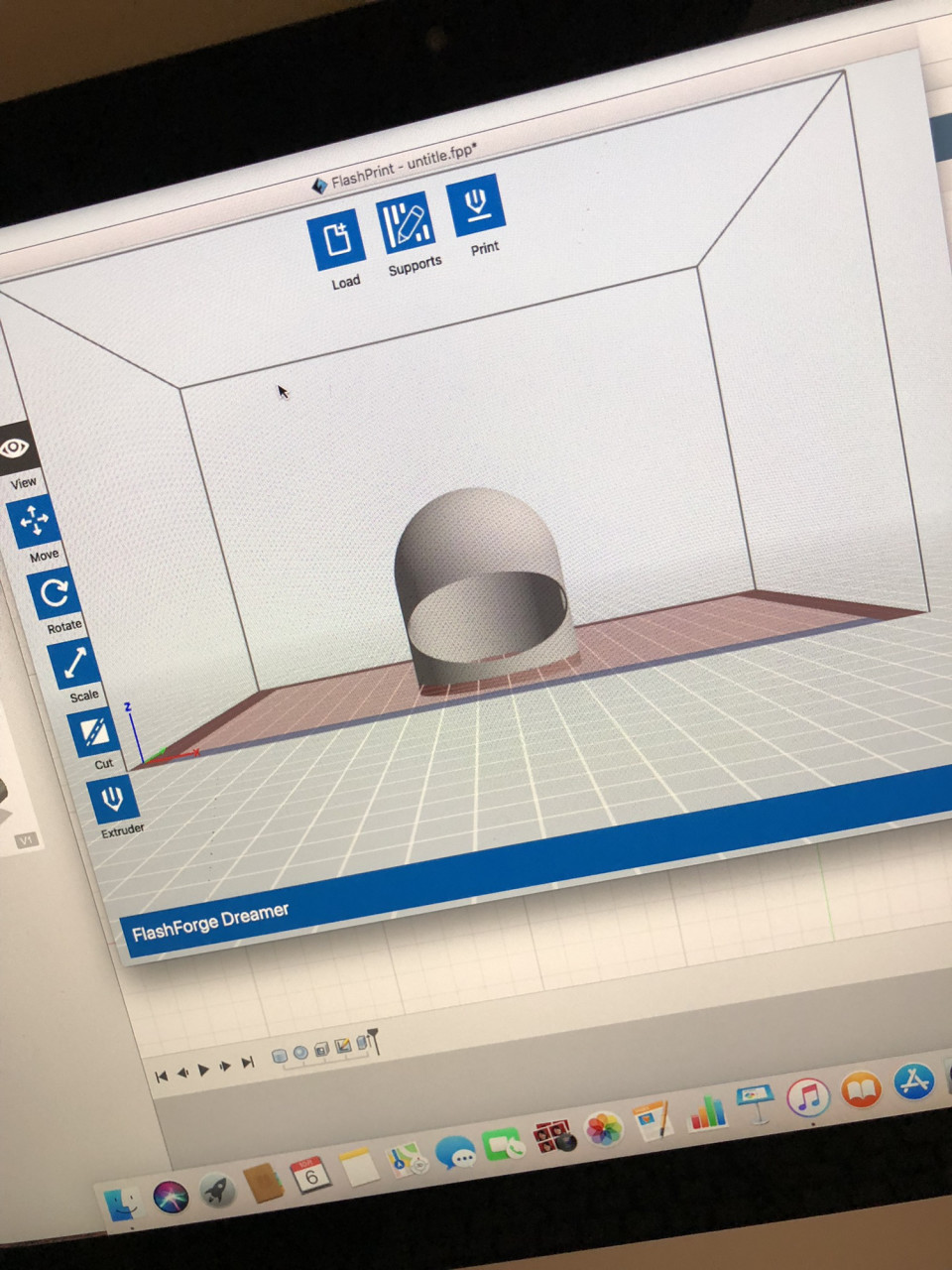
Task: Select the second timeline feature icon
Action: click(300, 1053)
